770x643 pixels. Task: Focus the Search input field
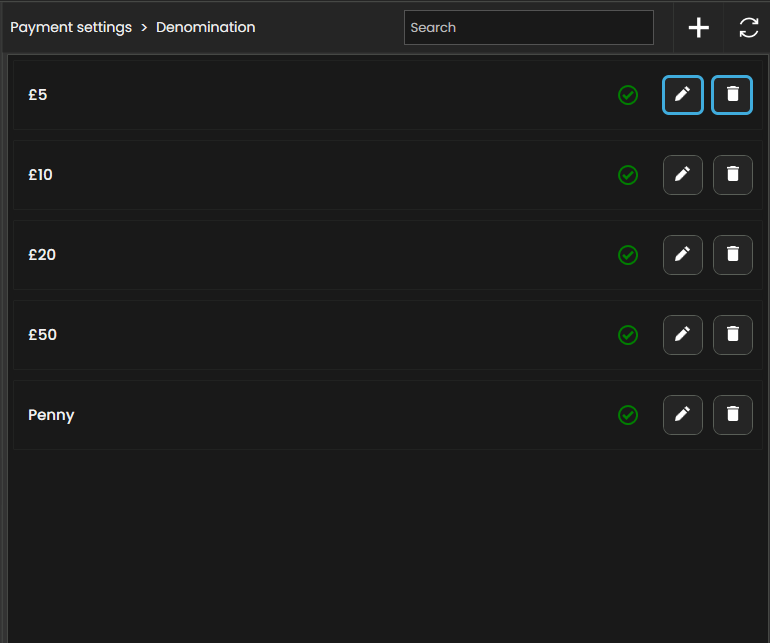tap(528, 28)
